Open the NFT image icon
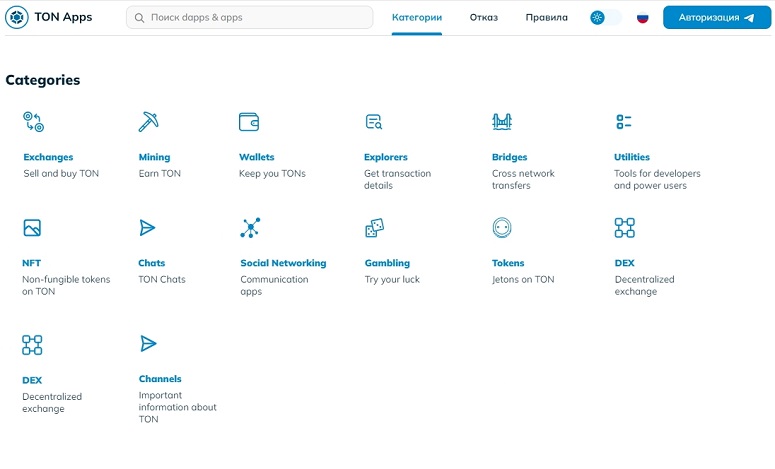775x469 pixels. [x=32, y=228]
